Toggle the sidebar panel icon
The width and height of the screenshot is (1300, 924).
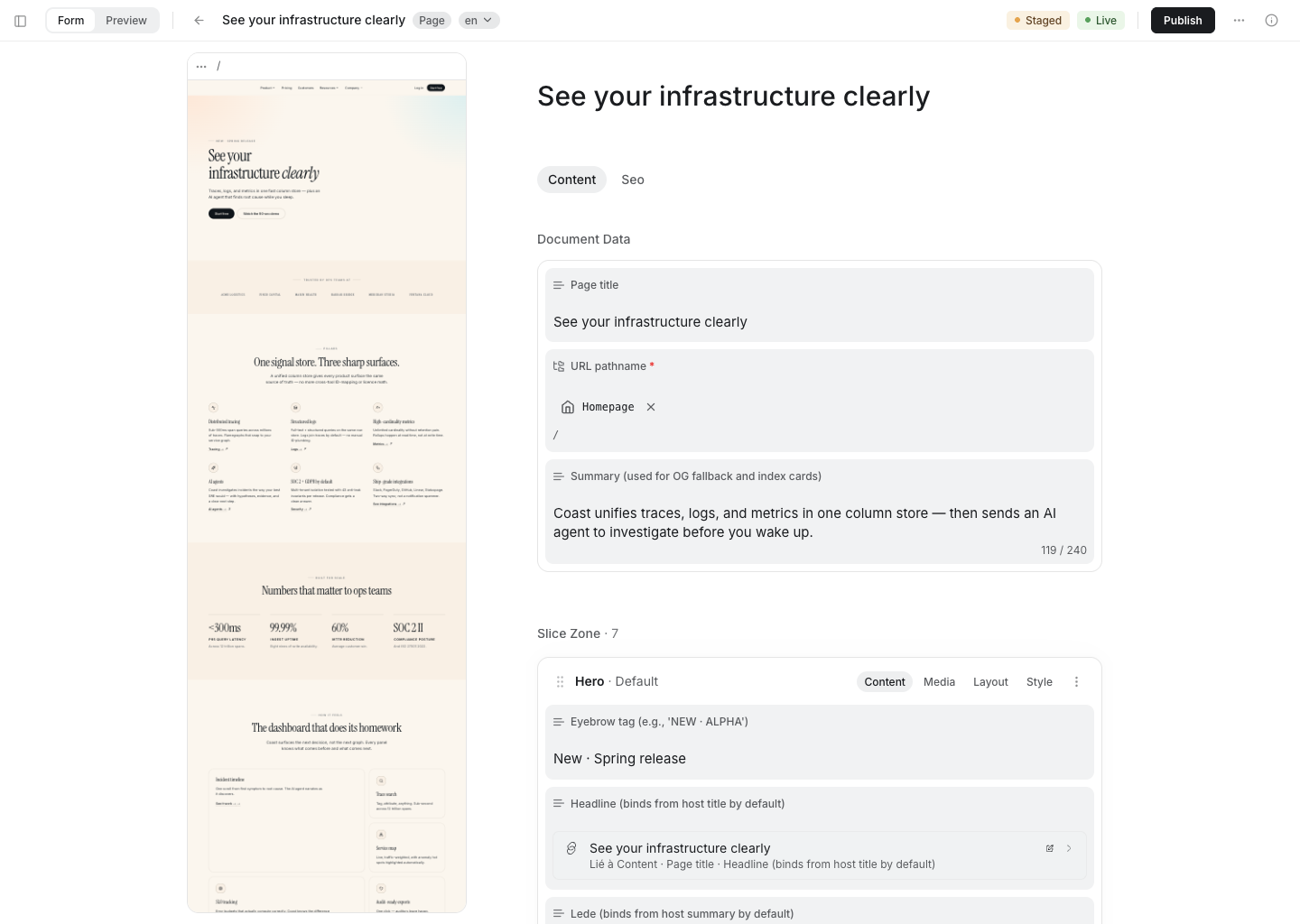(21, 21)
